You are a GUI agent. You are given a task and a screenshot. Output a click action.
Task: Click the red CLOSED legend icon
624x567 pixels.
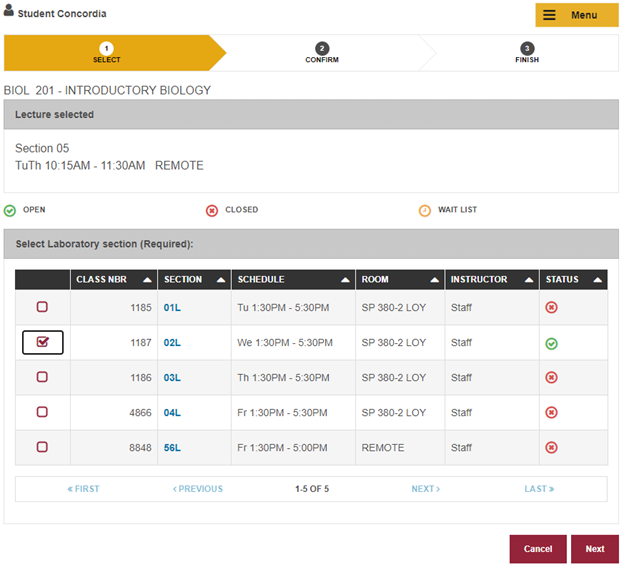(212, 210)
